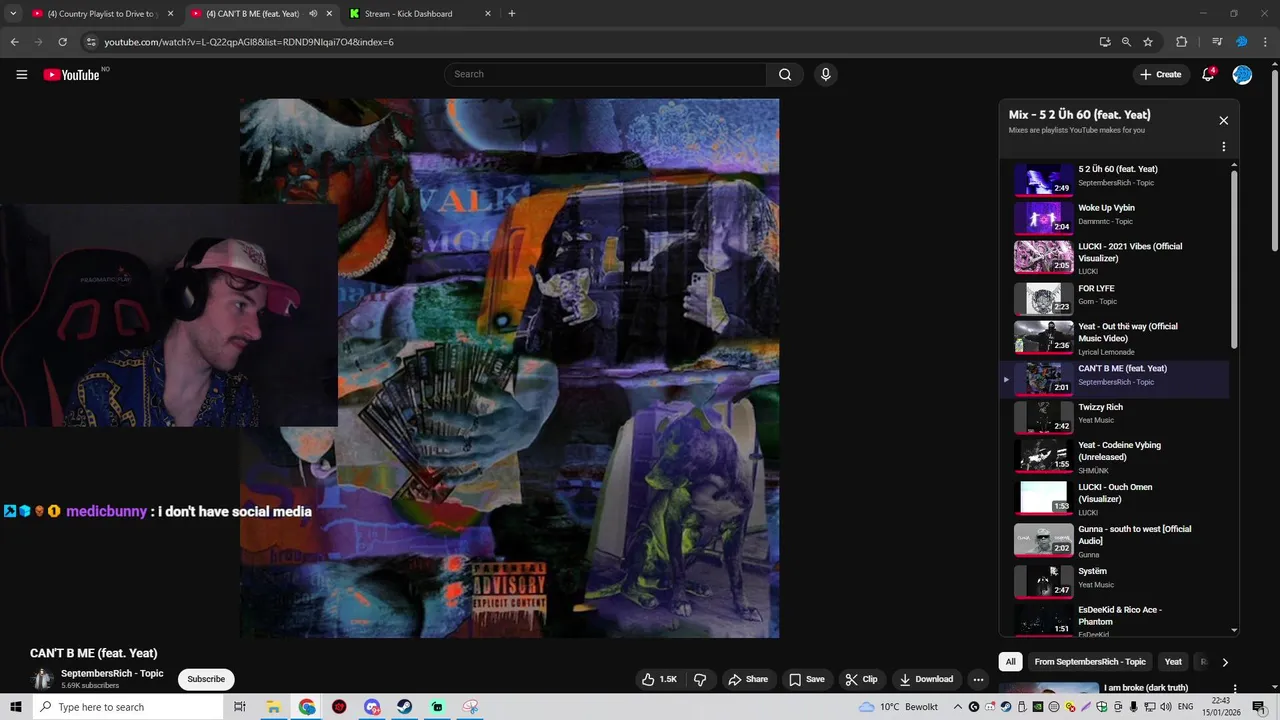Click the Create button
The width and height of the screenshot is (1280, 720).
1160,74
